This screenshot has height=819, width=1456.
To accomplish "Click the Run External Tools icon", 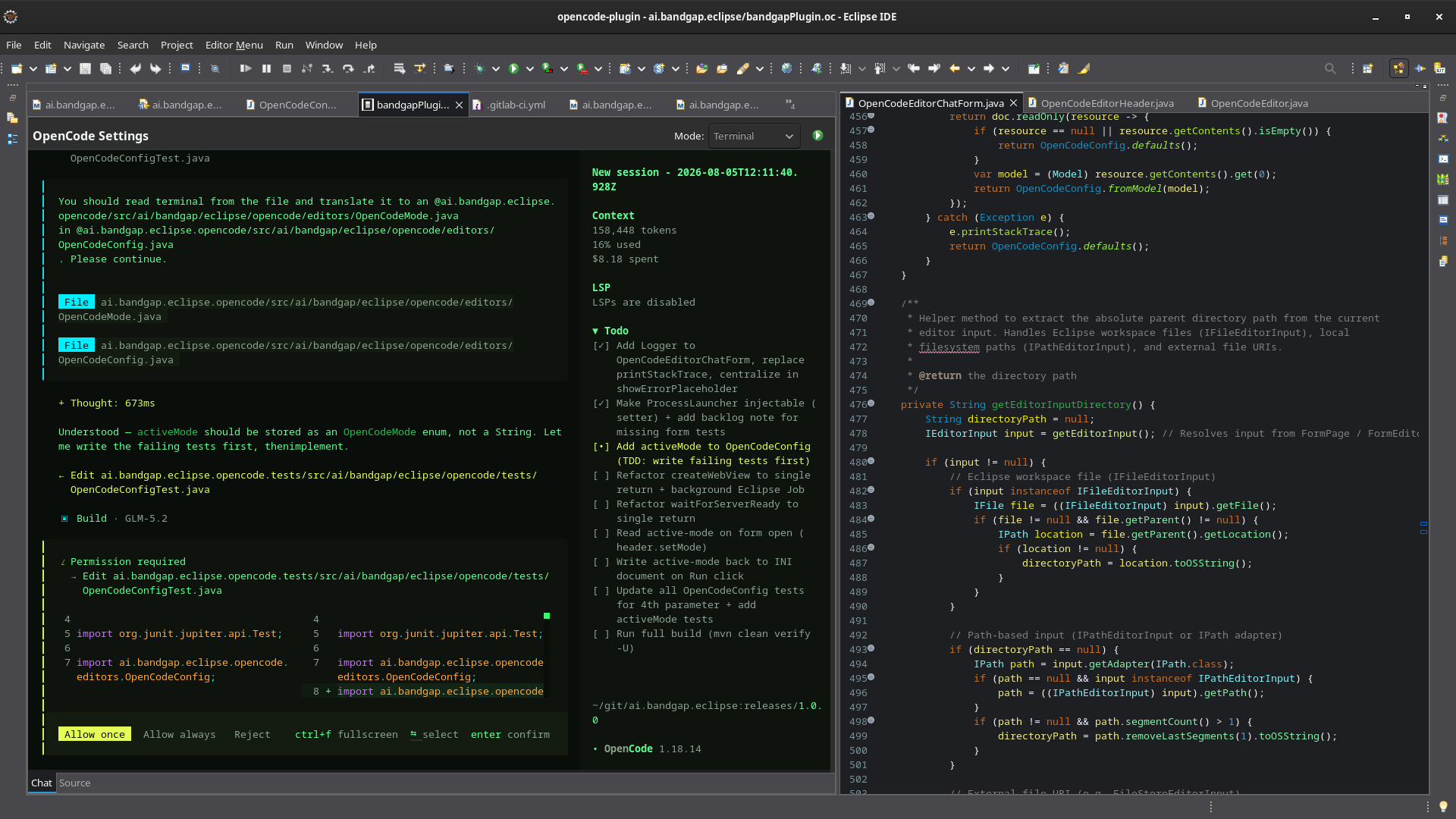I will tap(582, 68).
